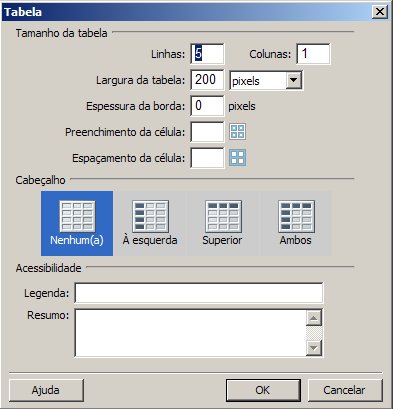Screen dimensions: 393x409
Task: Choose the À esquerda header layout
Action: (x=150, y=223)
